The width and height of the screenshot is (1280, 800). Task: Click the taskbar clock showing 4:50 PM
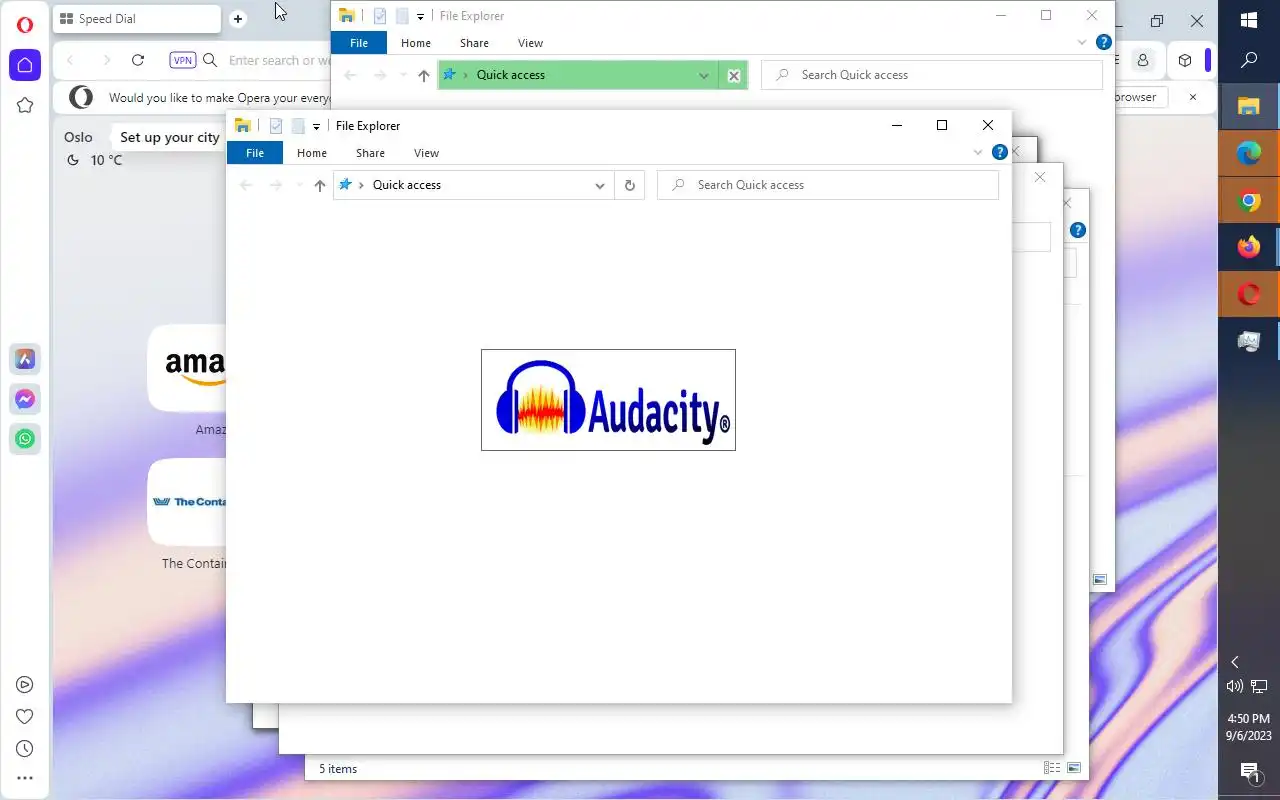pos(1249,727)
